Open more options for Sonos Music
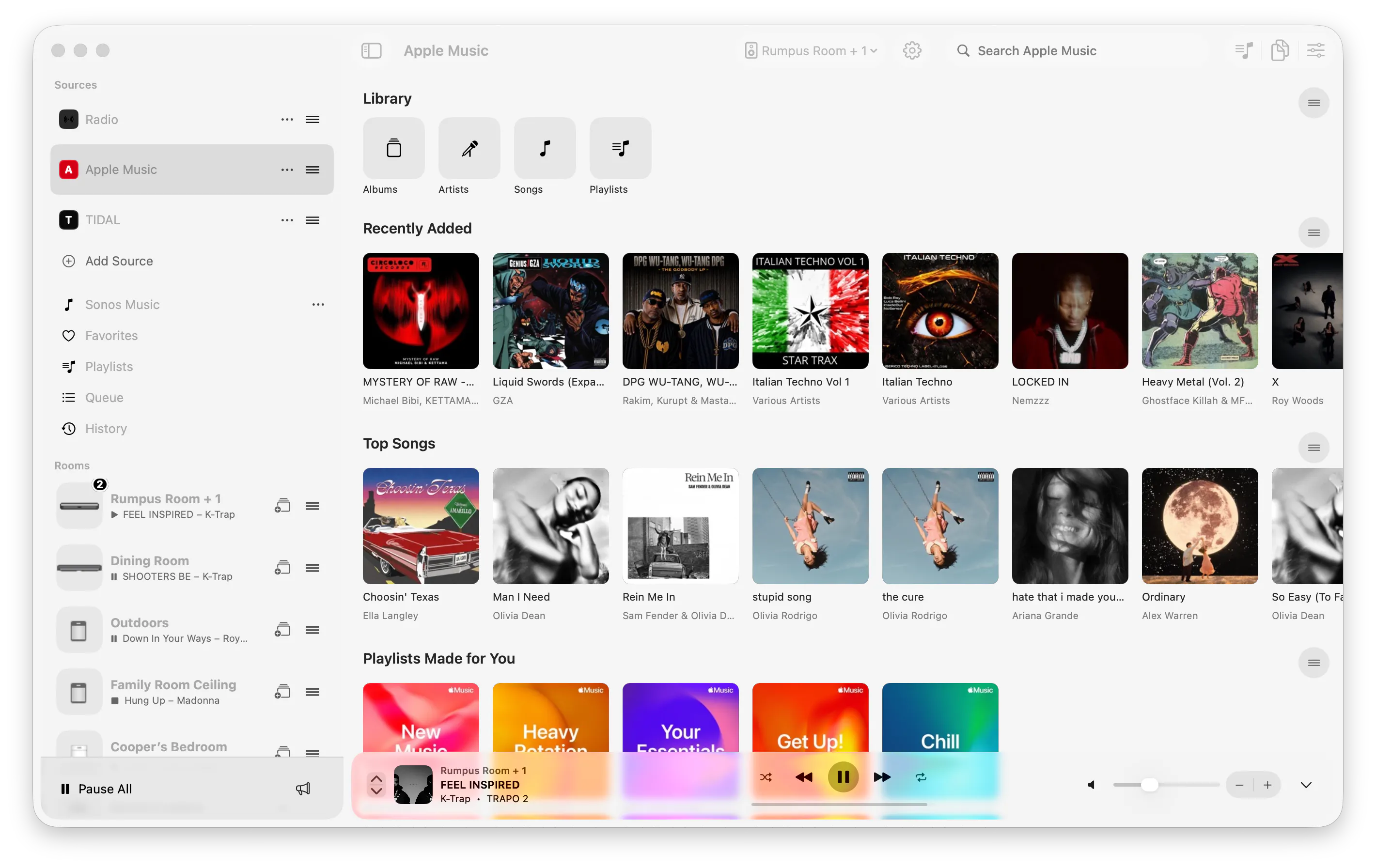Image resolution: width=1376 pixels, height=868 pixels. click(x=318, y=305)
